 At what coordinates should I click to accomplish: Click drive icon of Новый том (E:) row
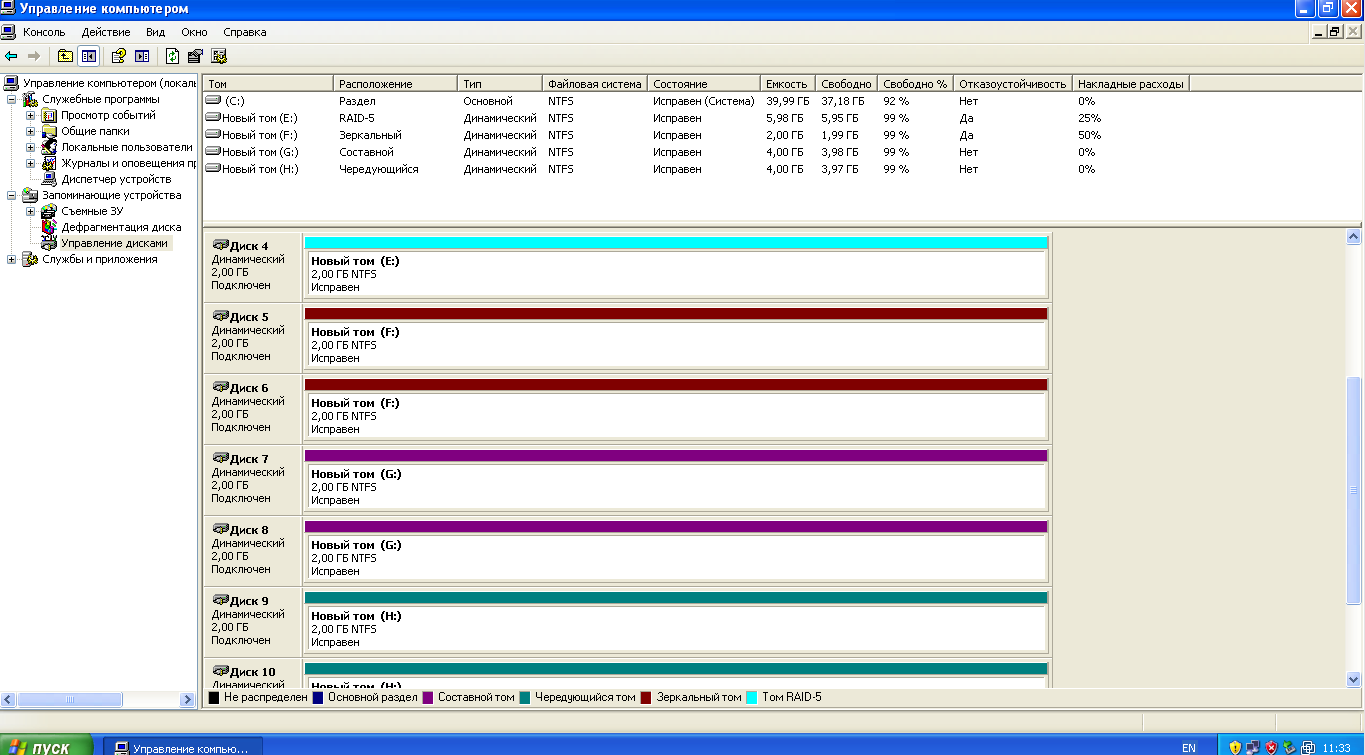[x=213, y=118]
